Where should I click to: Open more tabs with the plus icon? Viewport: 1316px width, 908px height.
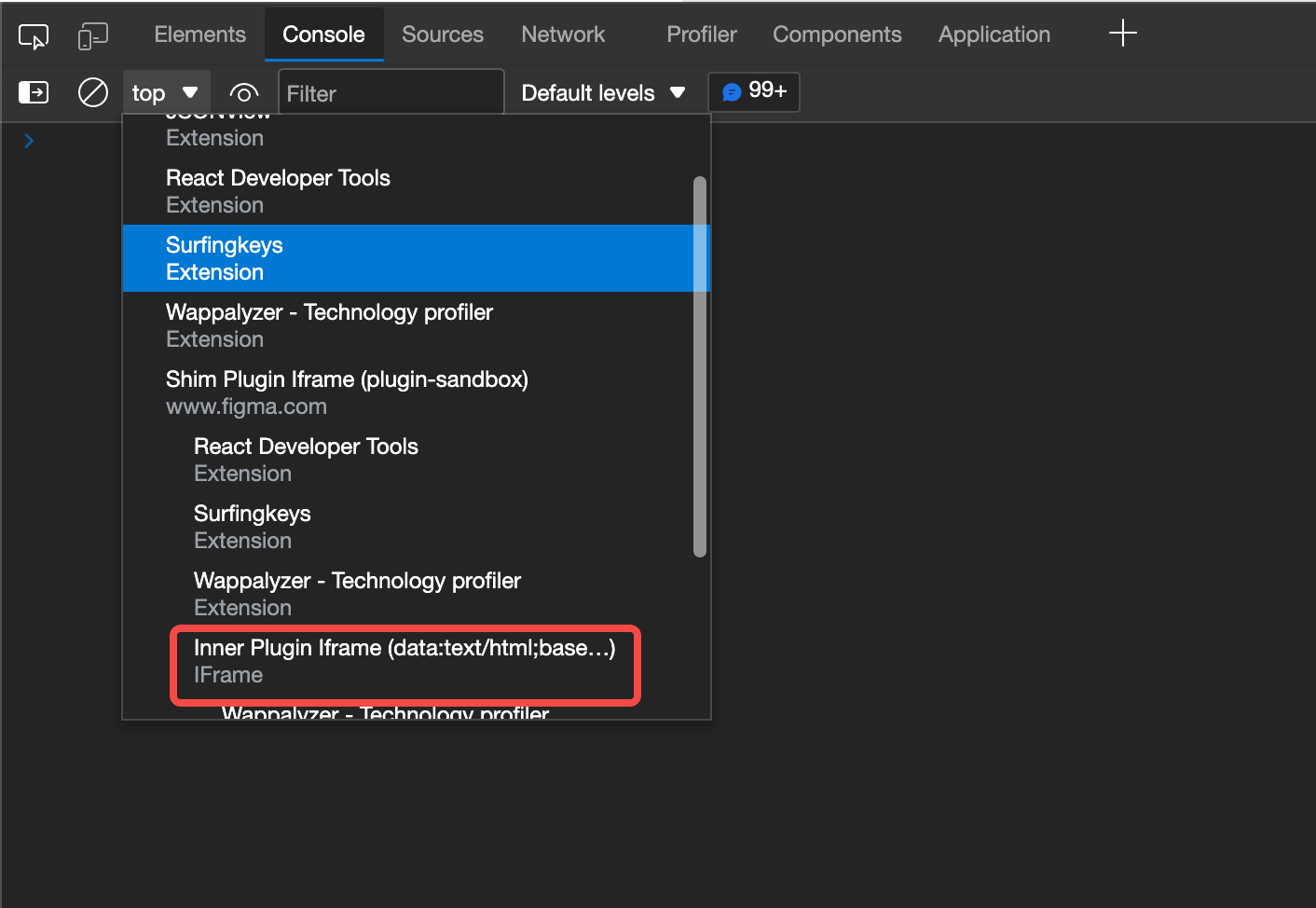tap(1123, 34)
